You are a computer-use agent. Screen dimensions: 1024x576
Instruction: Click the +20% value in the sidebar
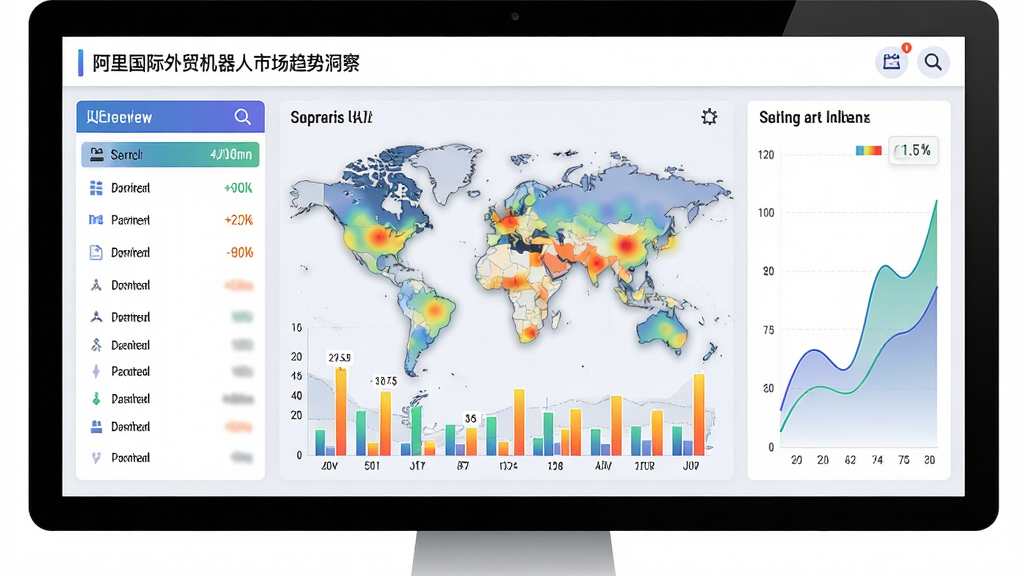[x=239, y=220]
